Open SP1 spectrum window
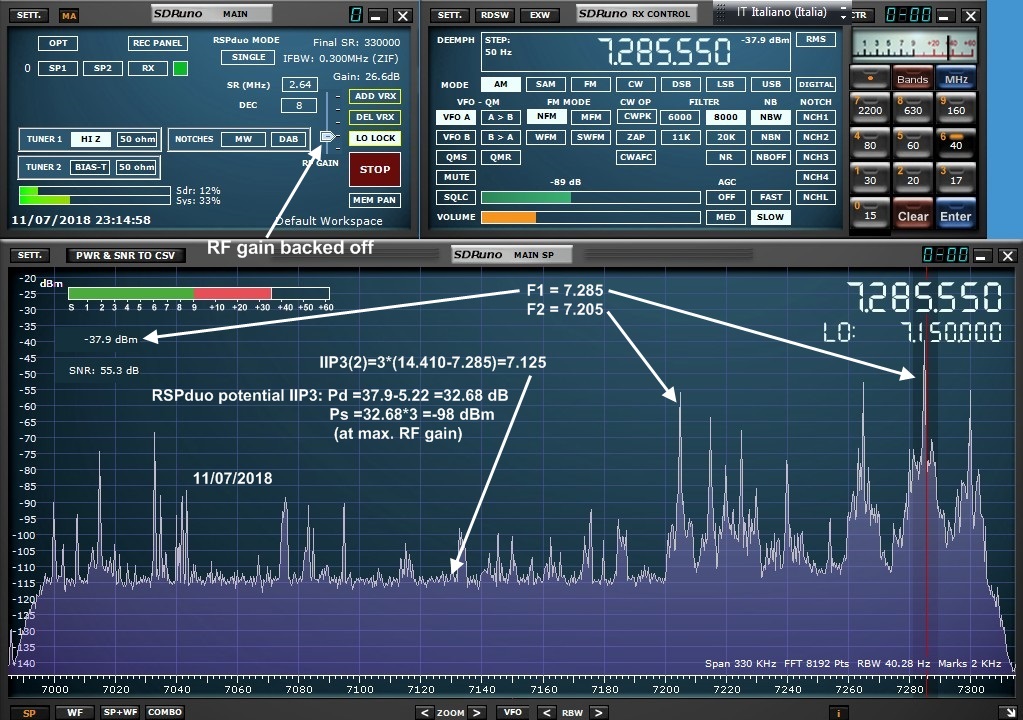 [x=57, y=68]
